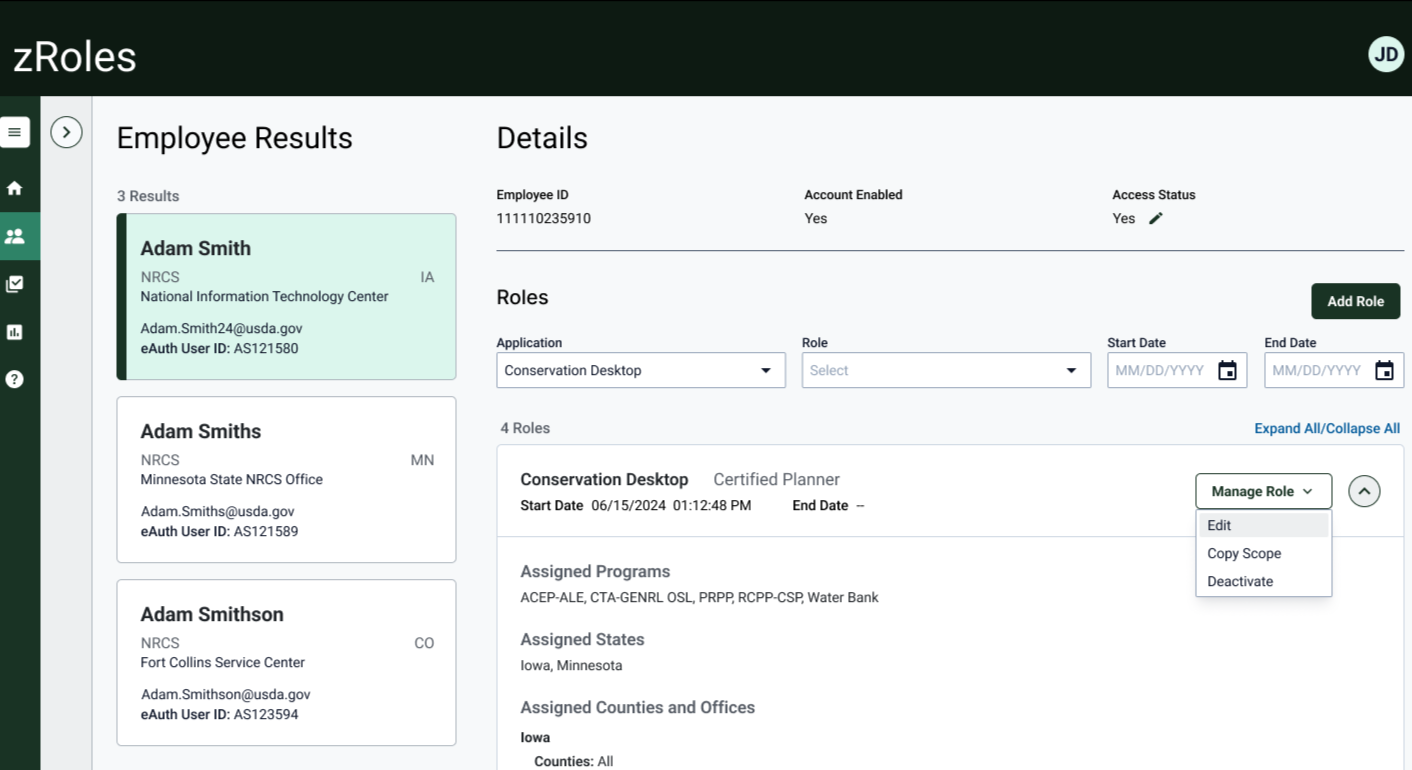Image resolution: width=1412 pixels, height=770 pixels.
Task: Click the Certified Planner role label
Action: pos(776,479)
